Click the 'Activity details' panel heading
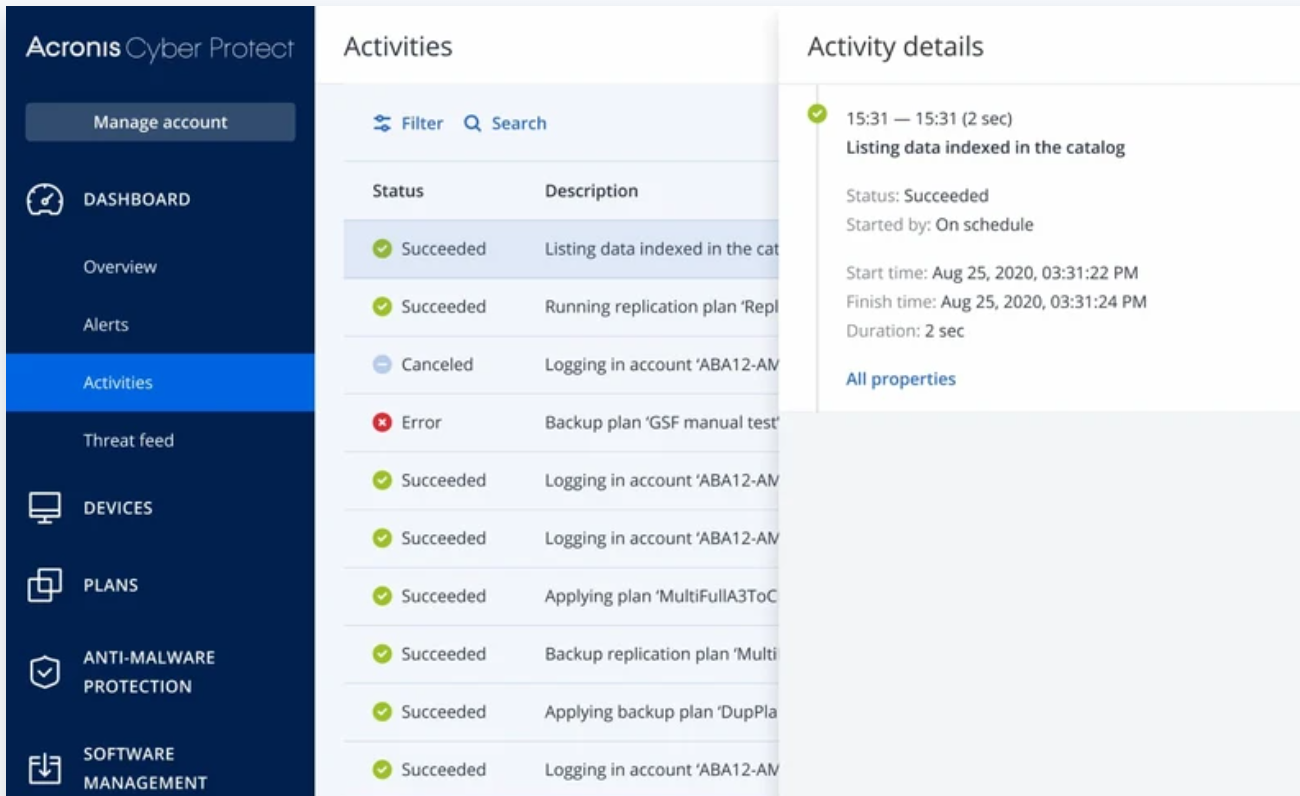 click(x=895, y=47)
